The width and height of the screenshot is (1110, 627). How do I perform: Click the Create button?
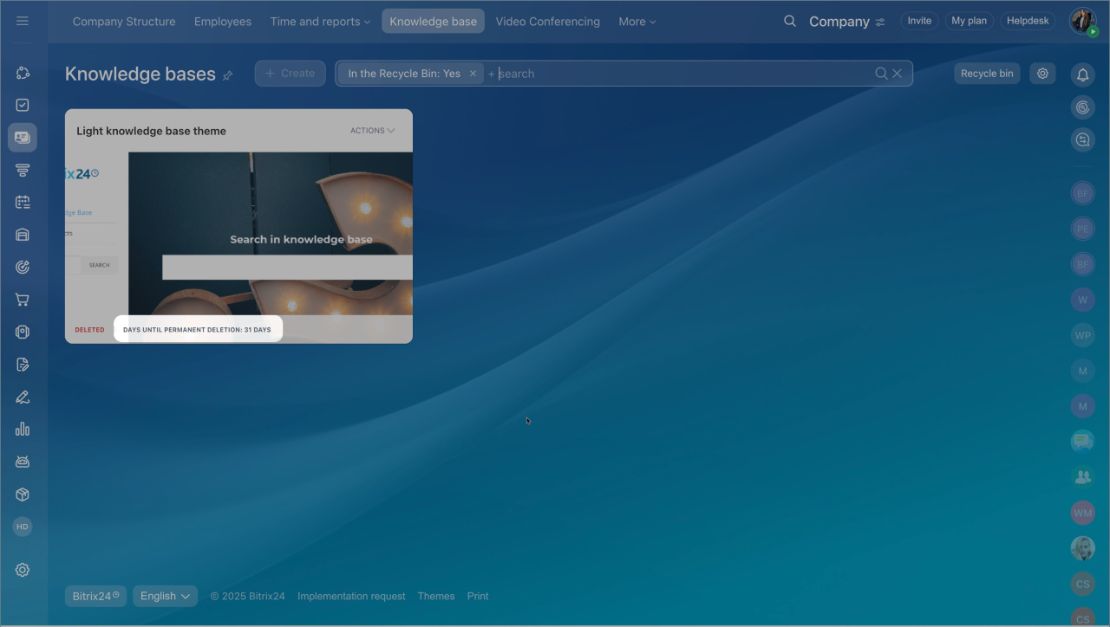290,74
